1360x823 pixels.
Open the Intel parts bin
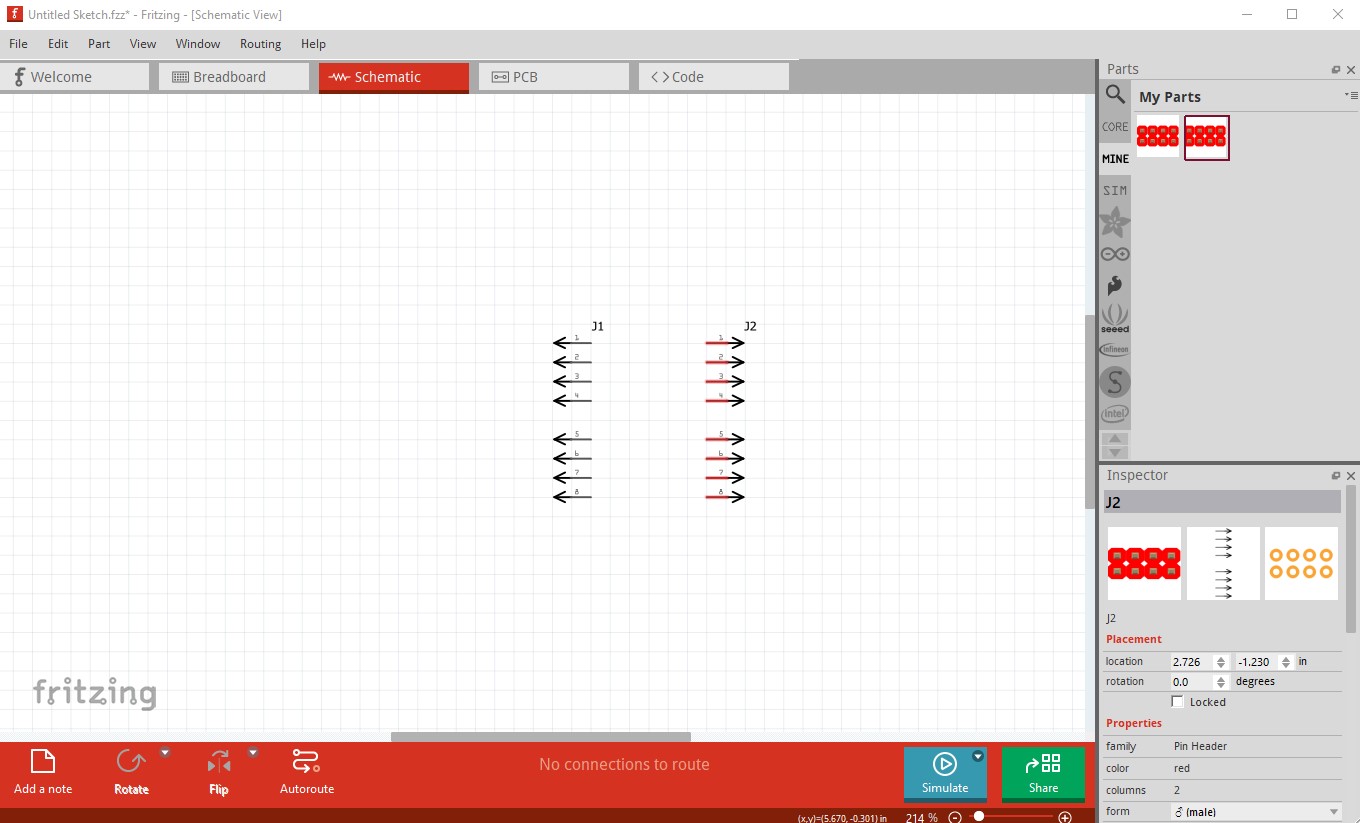pyautogui.click(x=1115, y=413)
